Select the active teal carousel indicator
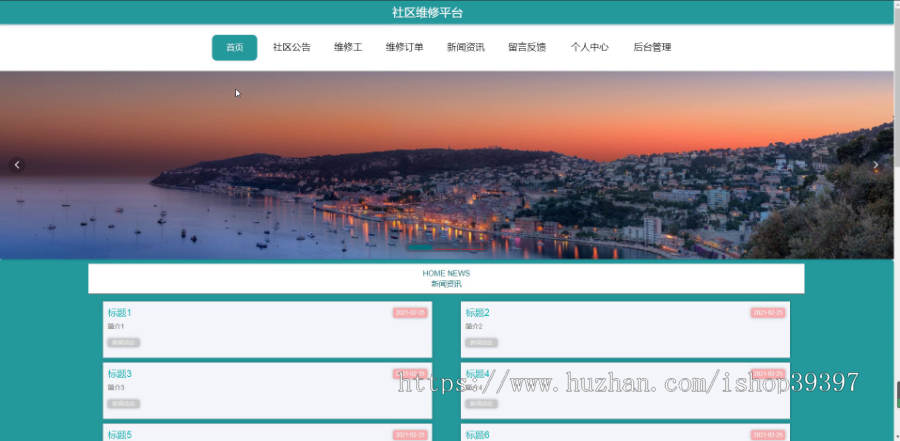 click(x=421, y=247)
